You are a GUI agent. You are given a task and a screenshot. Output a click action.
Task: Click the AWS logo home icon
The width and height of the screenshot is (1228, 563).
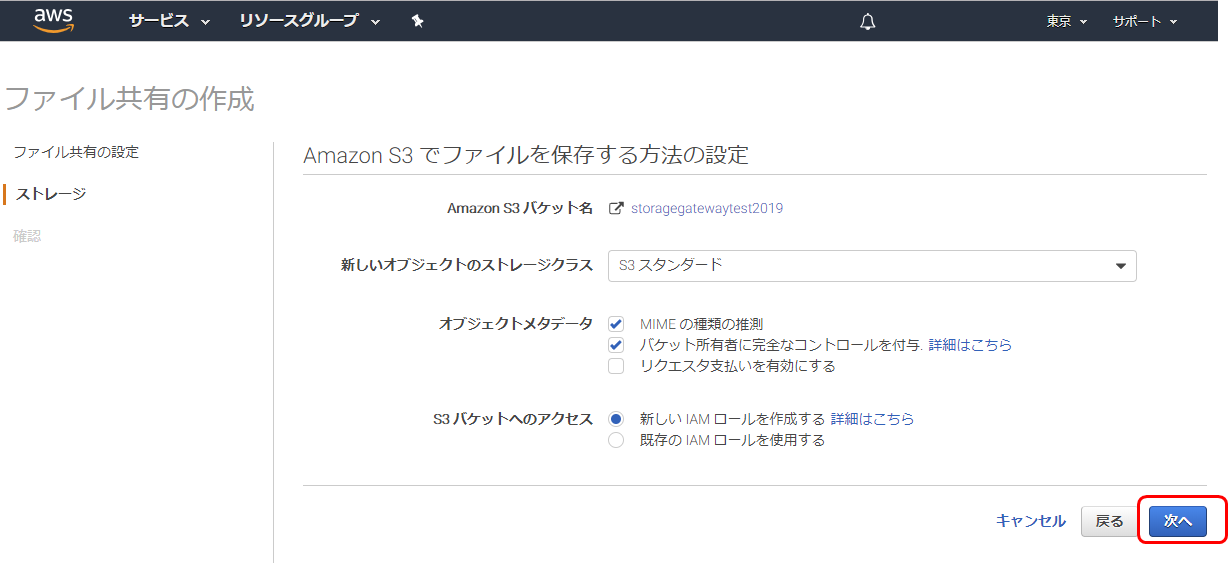pyautogui.click(x=53, y=20)
